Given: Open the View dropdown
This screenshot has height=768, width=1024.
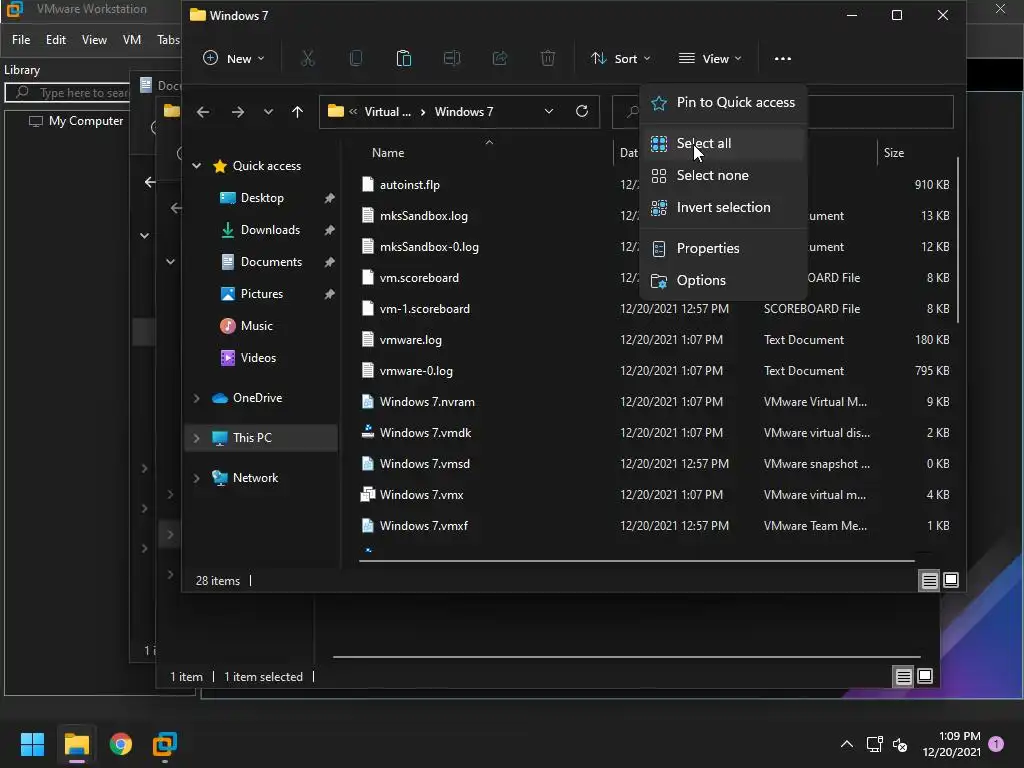Looking at the screenshot, I should click(x=710, y=59).
